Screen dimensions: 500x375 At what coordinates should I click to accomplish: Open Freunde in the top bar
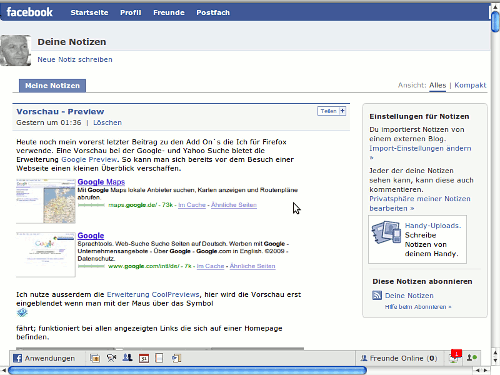coord(169,13)
